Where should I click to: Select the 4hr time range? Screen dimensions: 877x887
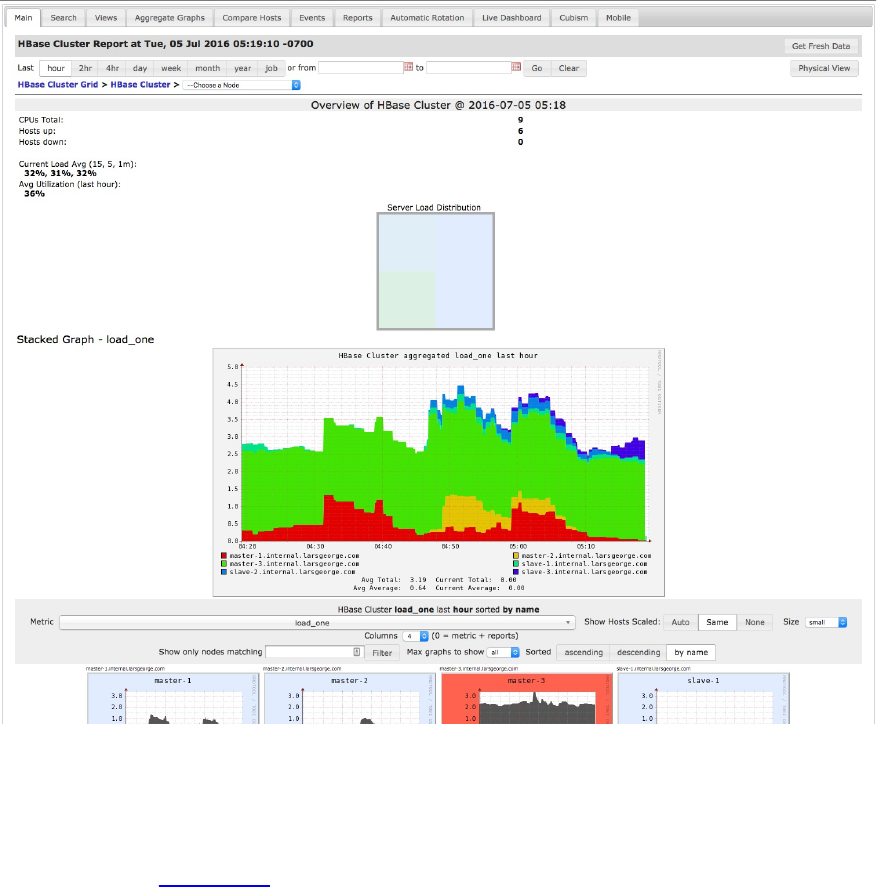pos(112,68)
